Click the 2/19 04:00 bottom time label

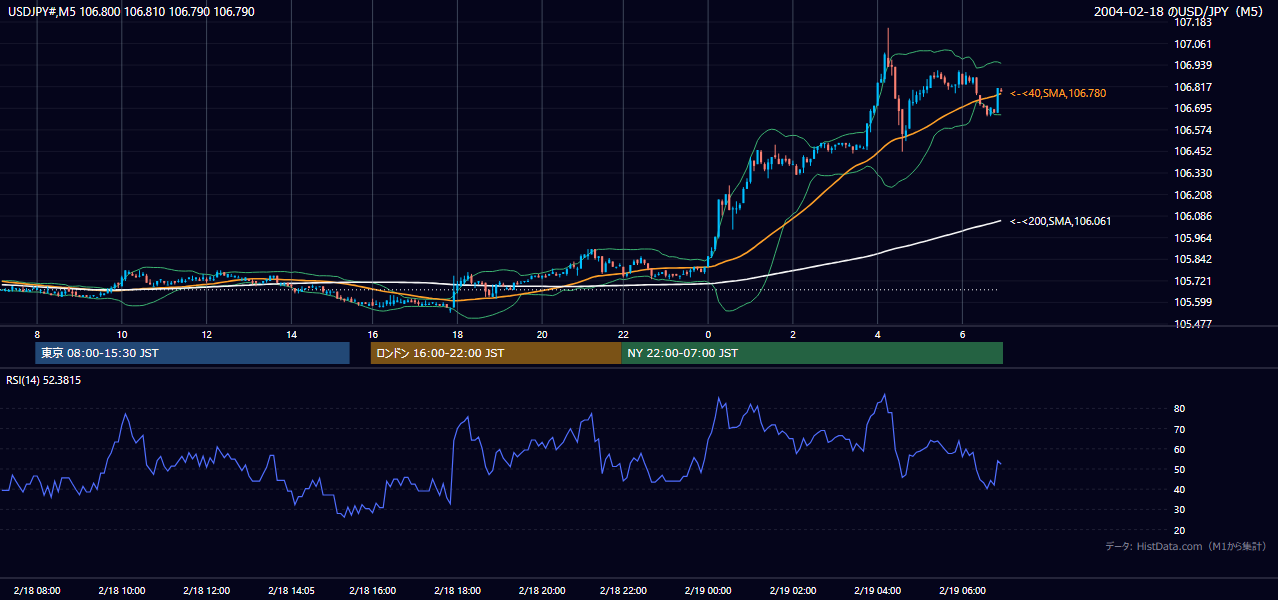click(x=877, y=590)
